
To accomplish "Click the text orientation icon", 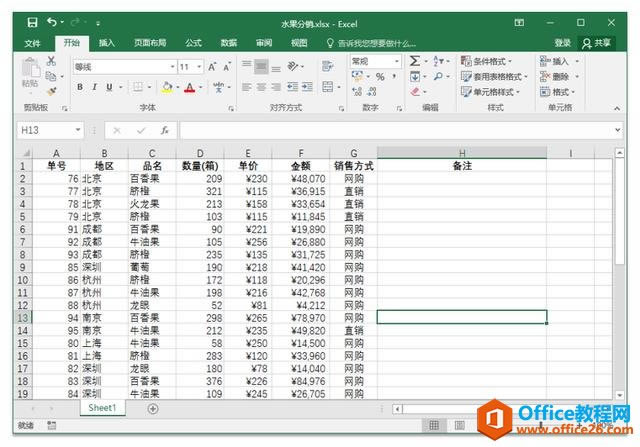I will point(293,66).
